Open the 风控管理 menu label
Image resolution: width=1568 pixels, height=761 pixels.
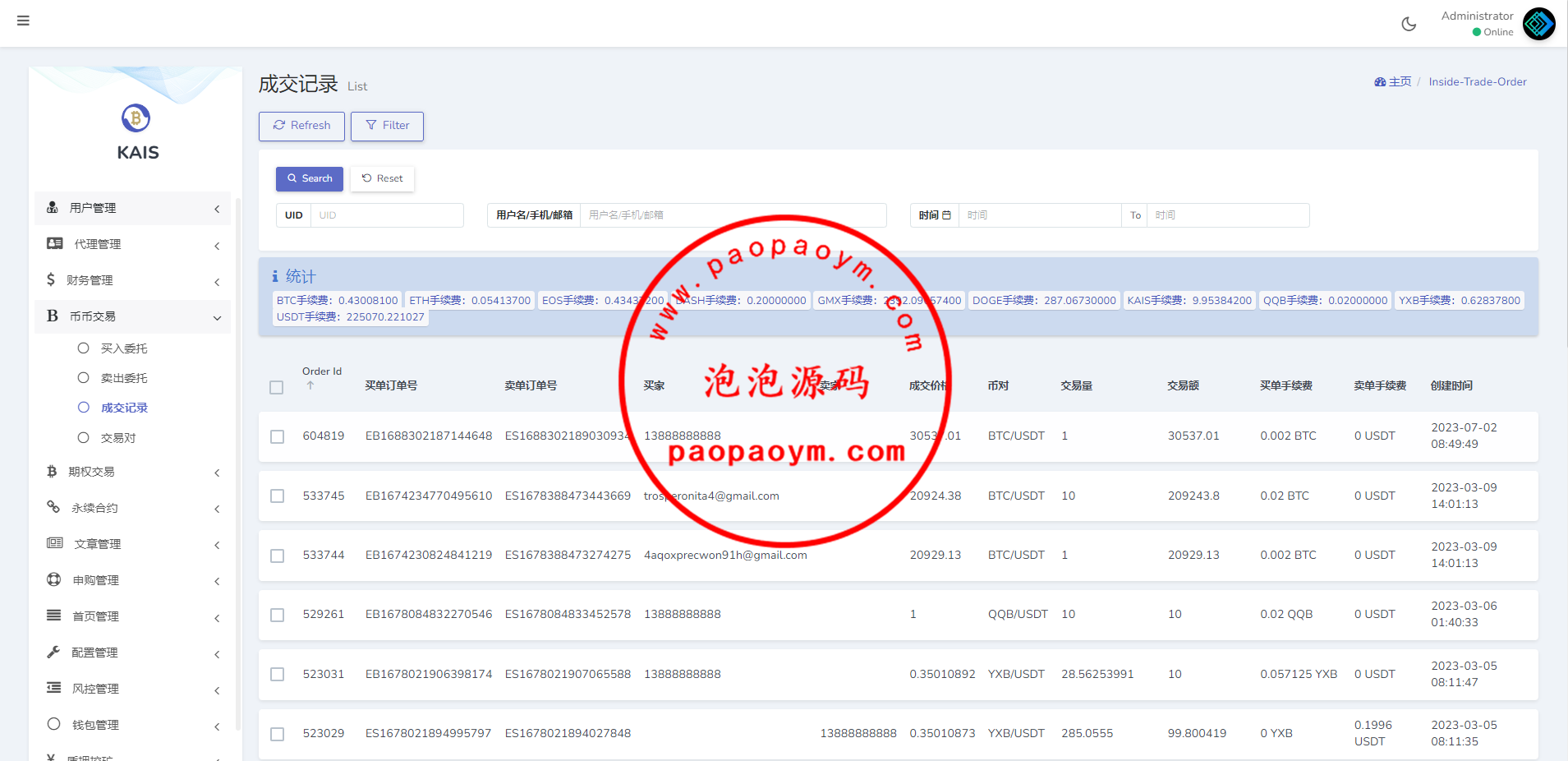click(x=95, y=689)
